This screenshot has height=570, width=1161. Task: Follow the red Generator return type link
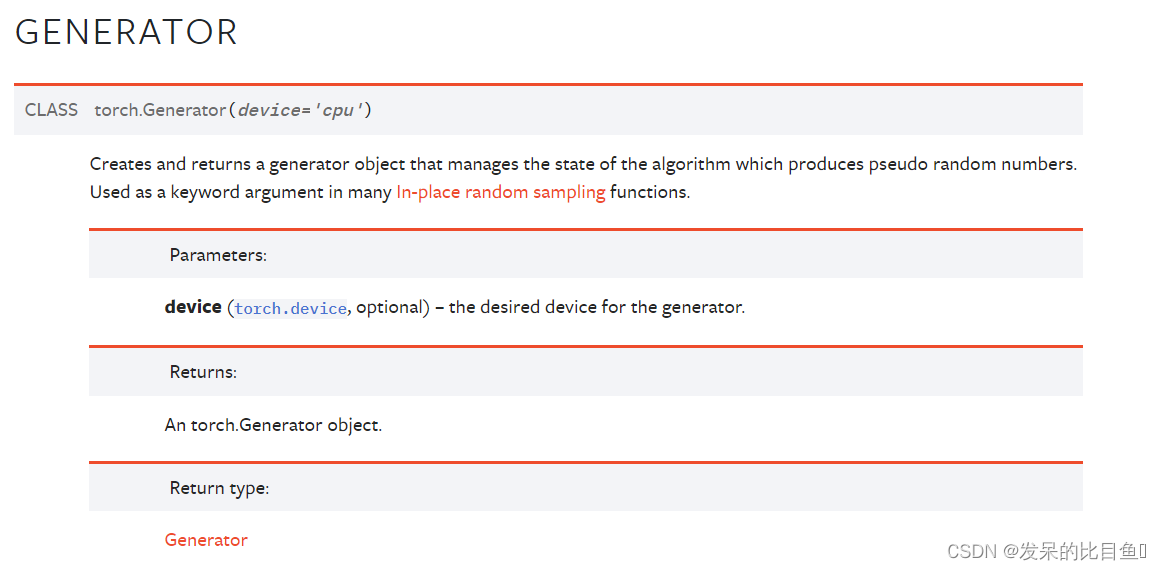[x=206, y=540]
